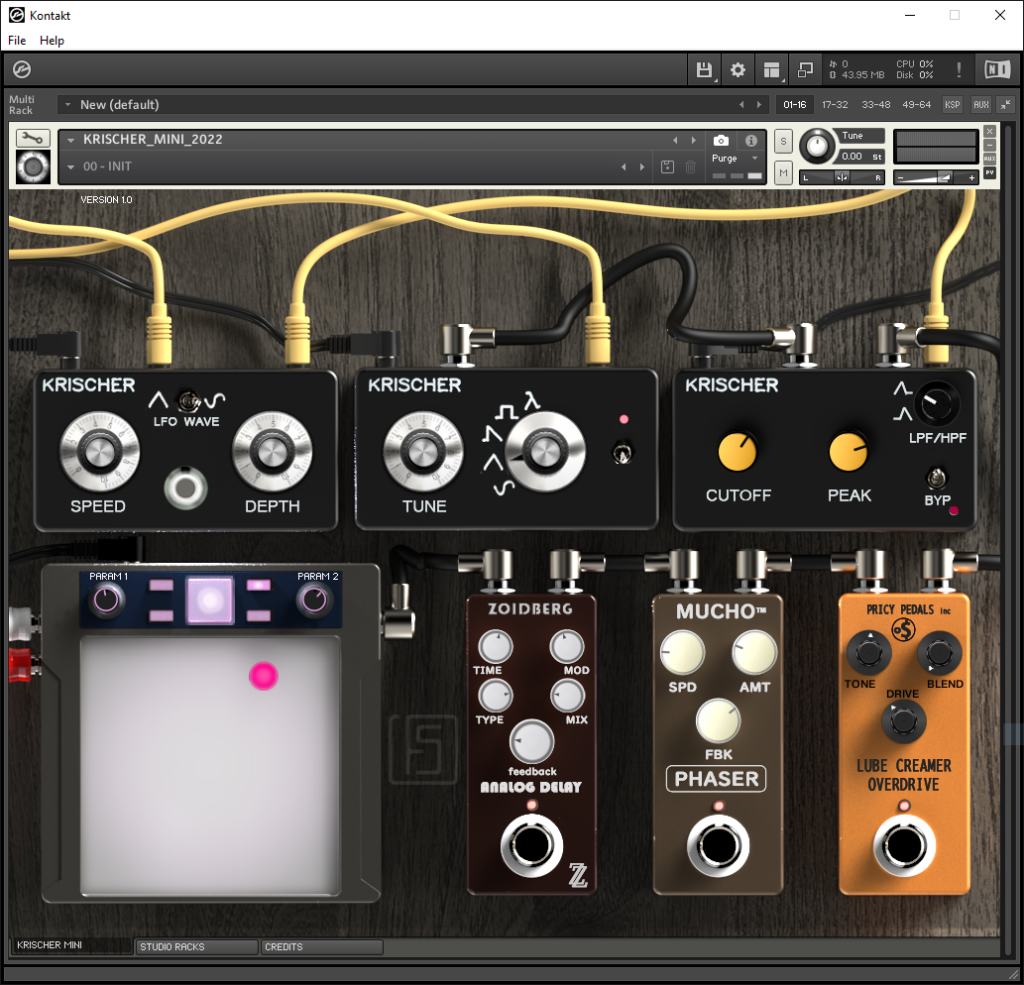Take a snapshot with camera icon
Image resolution: width=1024 pixels, height=985 pixels.
point(720,140)
